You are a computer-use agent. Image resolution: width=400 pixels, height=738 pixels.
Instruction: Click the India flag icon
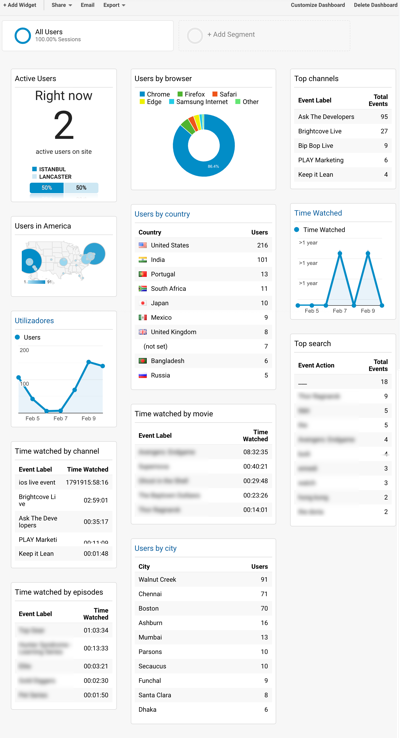click(143, 260)
